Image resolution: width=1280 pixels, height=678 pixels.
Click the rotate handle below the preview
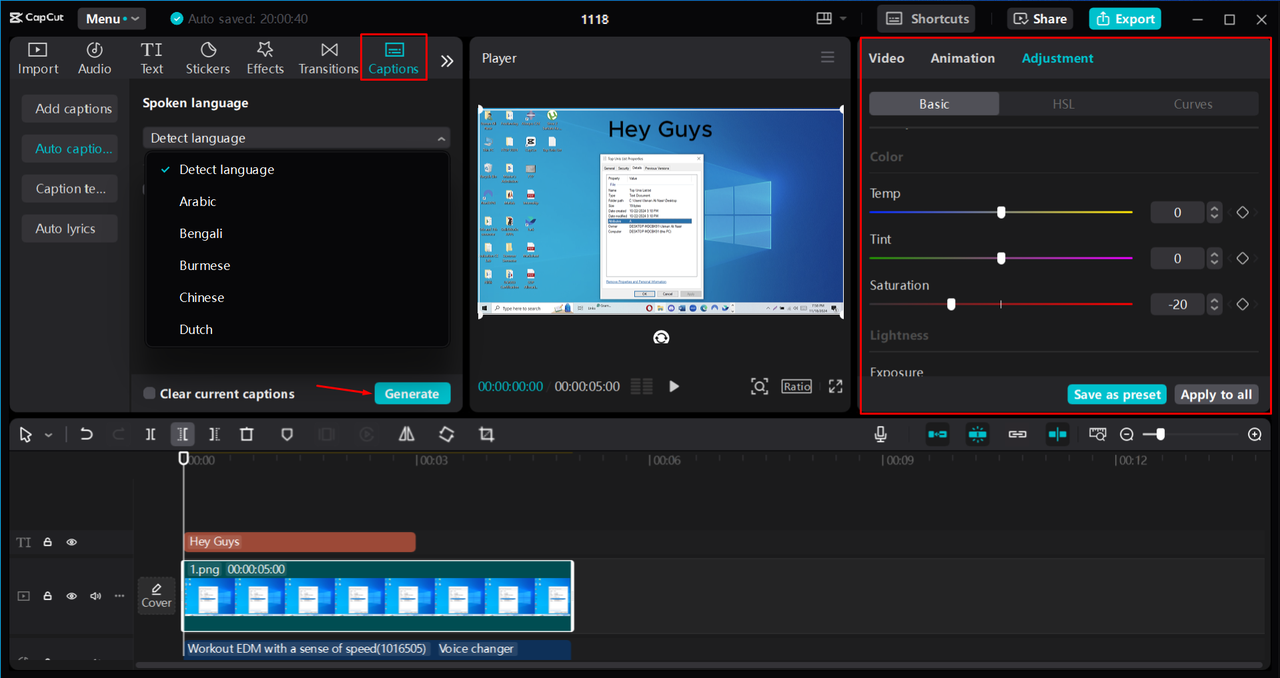661,337
